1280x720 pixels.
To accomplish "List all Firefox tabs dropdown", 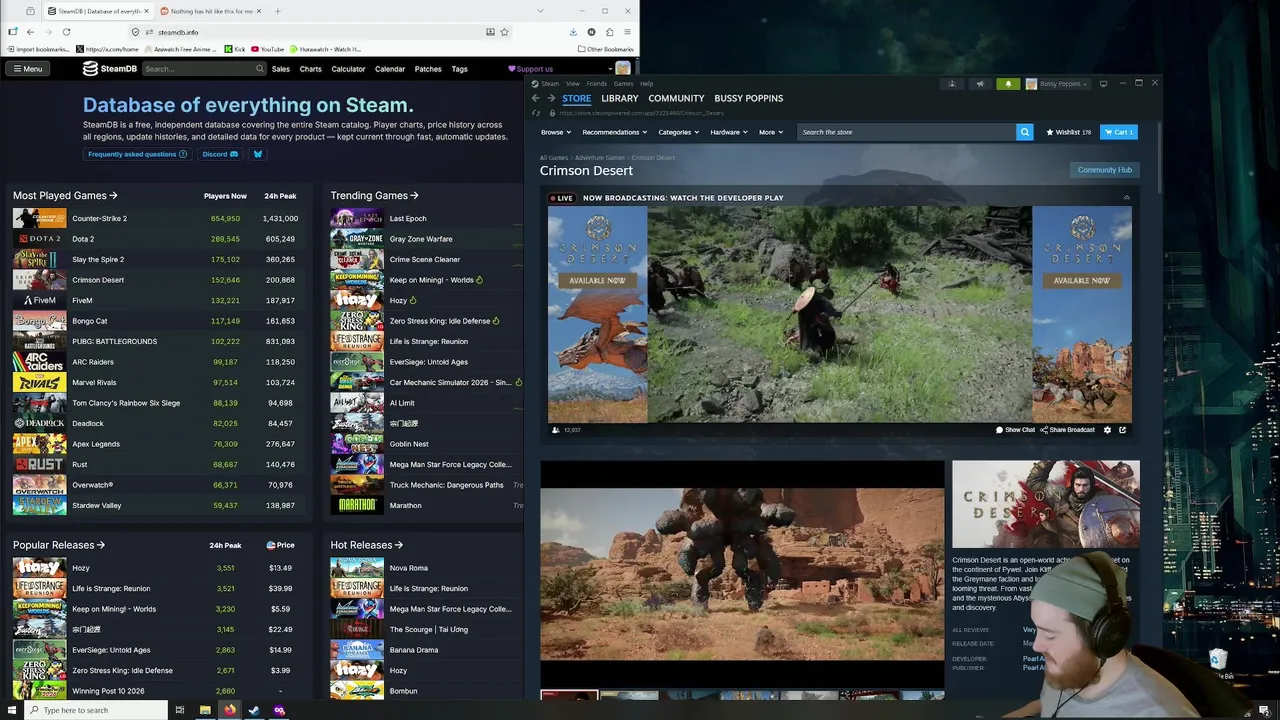I will tap(539, 11).
